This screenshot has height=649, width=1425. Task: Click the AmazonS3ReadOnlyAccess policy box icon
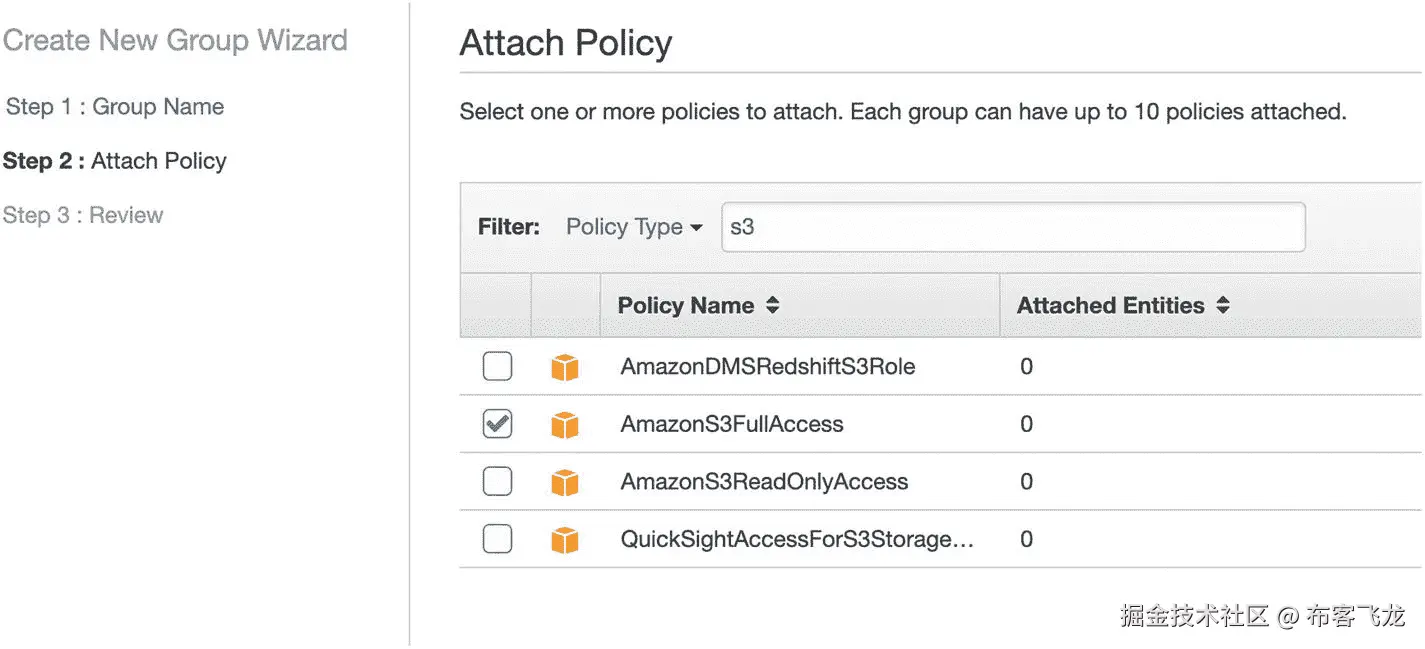click(565, 483)
